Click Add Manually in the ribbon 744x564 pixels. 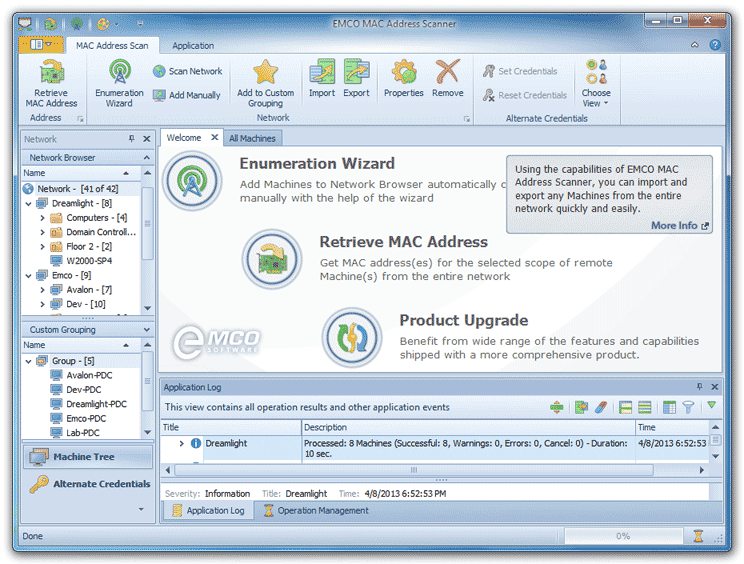click(x=187, y=95)
